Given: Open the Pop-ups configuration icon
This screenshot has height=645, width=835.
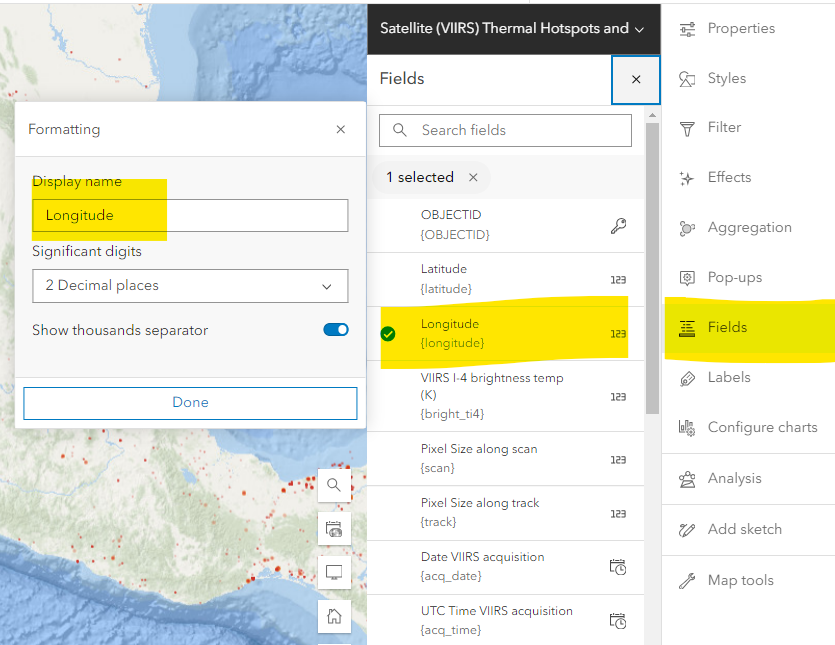Looking at the screenshot, I should [x=687, y=278].
